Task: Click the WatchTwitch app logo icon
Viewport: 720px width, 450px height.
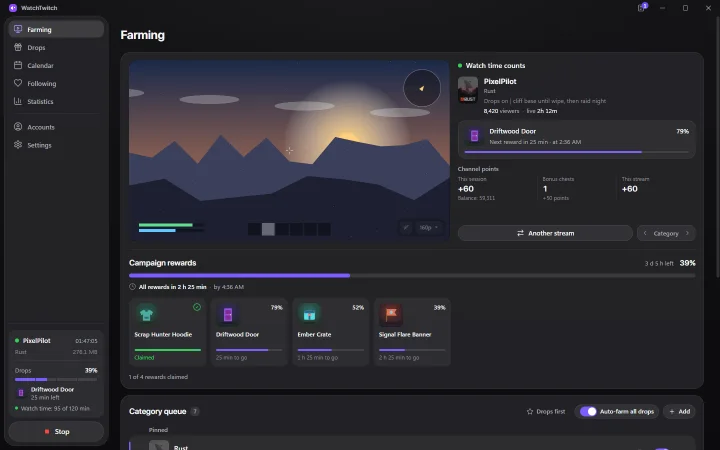Action: click(x=13, y=8)
